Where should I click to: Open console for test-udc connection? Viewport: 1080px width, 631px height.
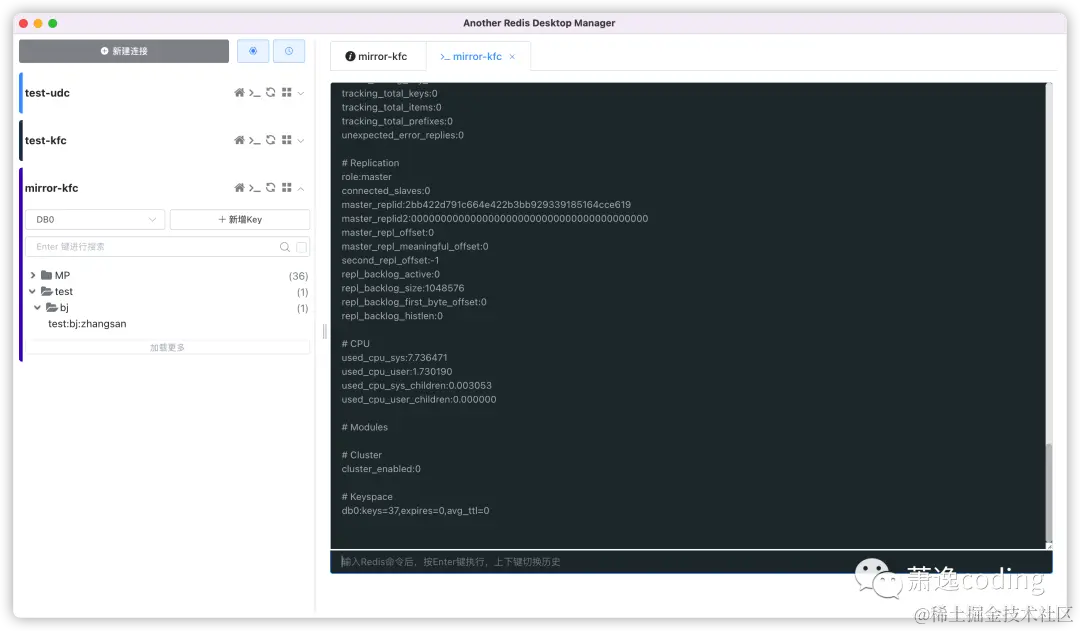point(255,93)
